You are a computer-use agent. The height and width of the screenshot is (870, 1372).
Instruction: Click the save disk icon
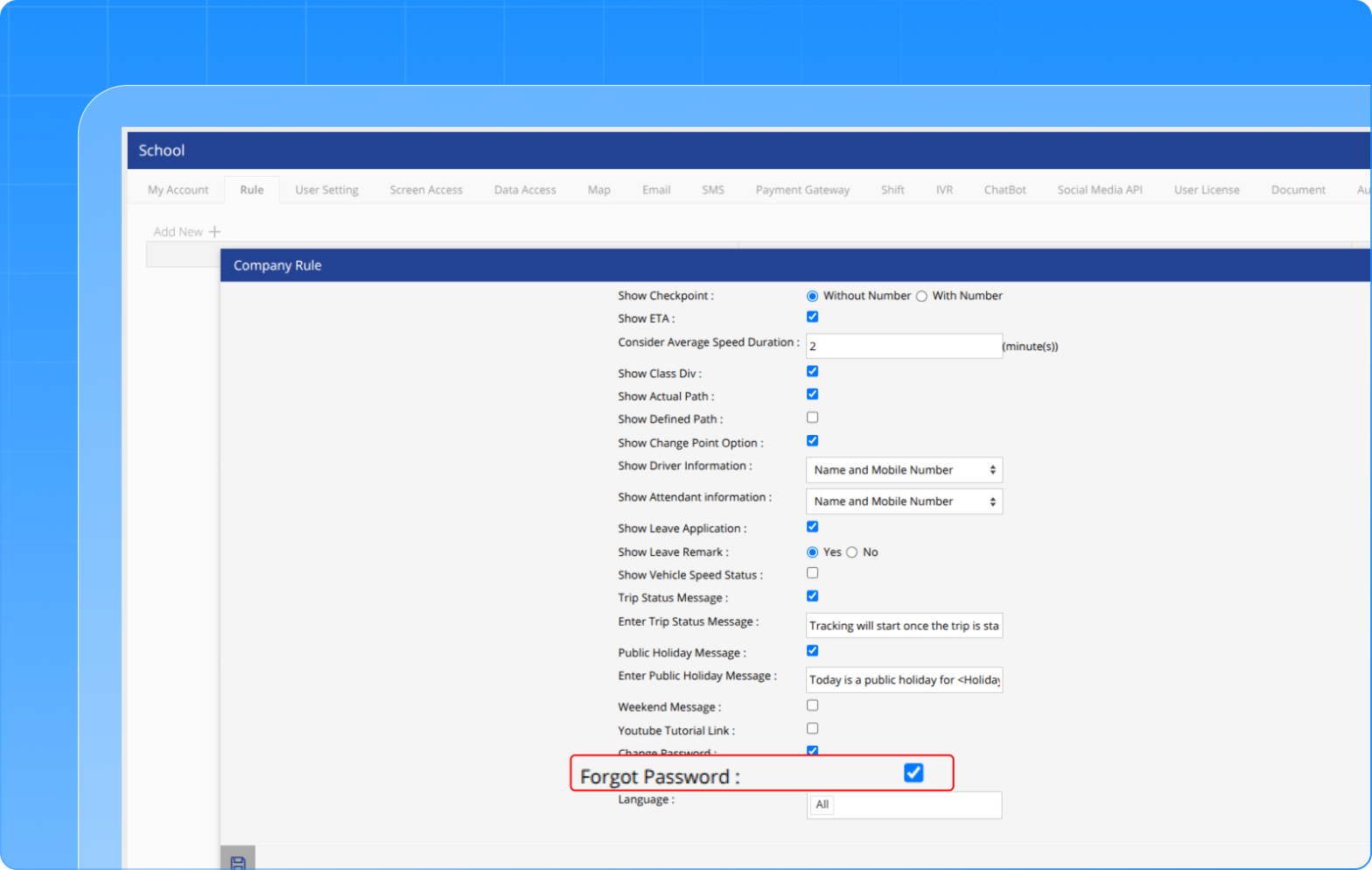coord(237,862)
